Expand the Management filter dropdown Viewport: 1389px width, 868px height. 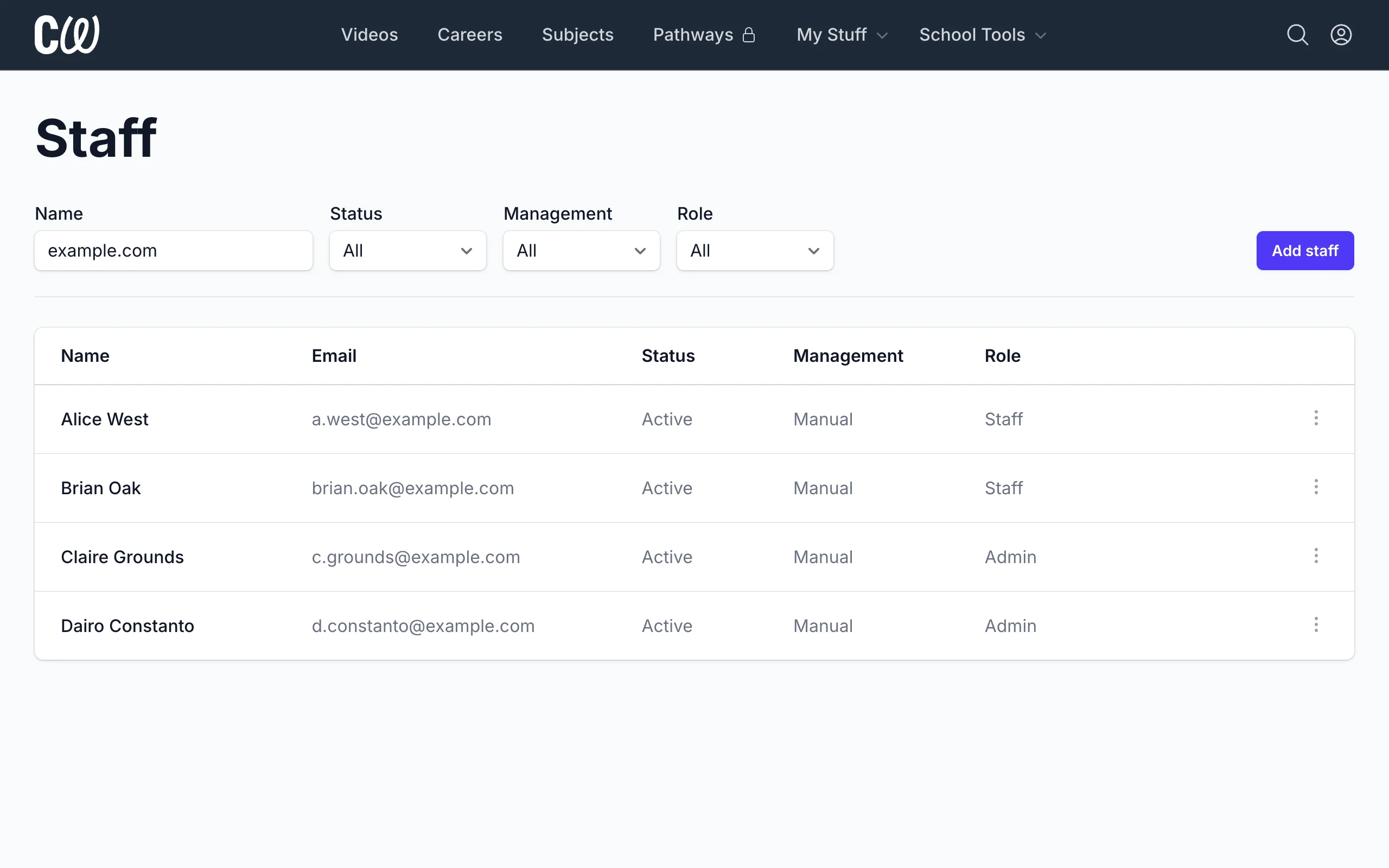click(x=582, y=251)
